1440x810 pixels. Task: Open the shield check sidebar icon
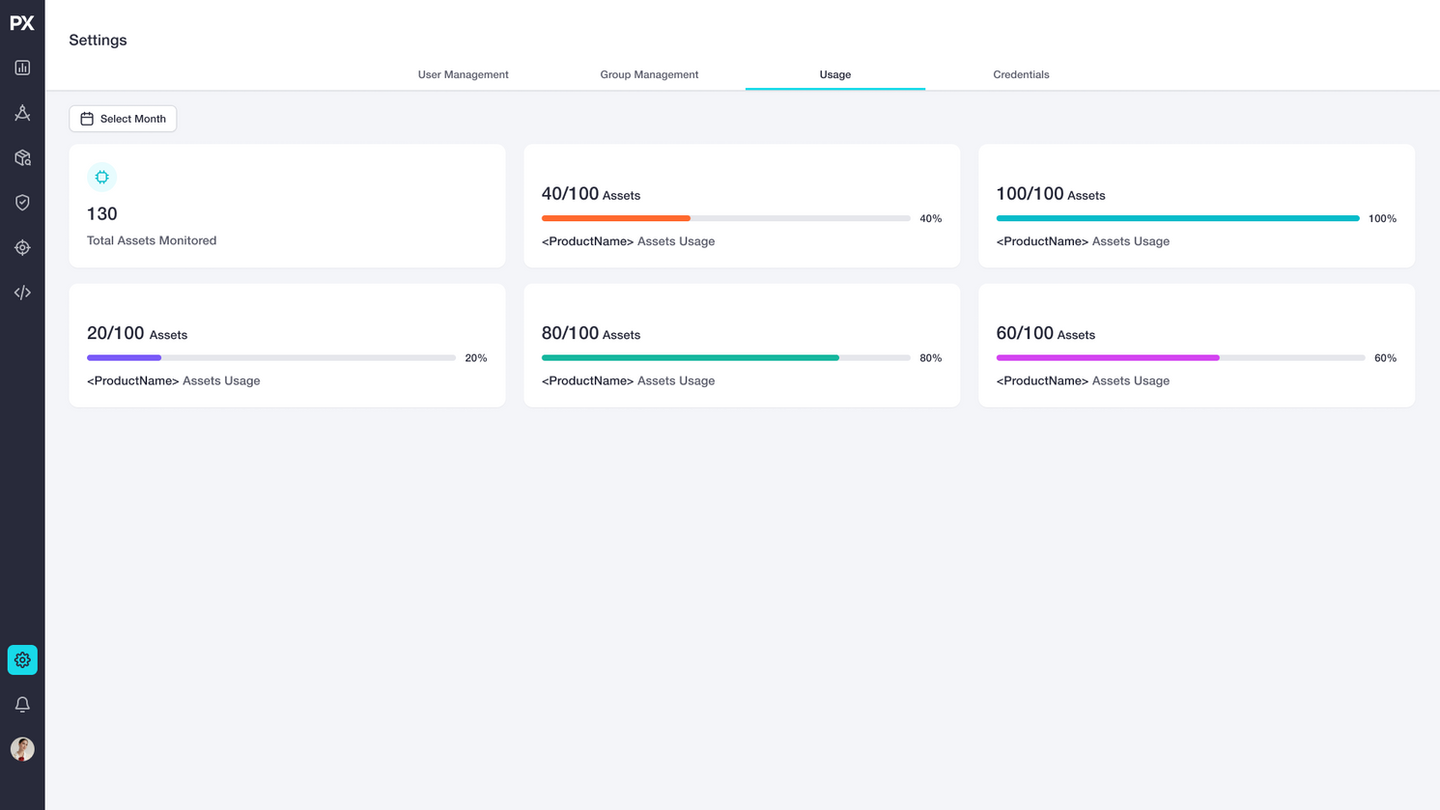[x=22, y=203]
